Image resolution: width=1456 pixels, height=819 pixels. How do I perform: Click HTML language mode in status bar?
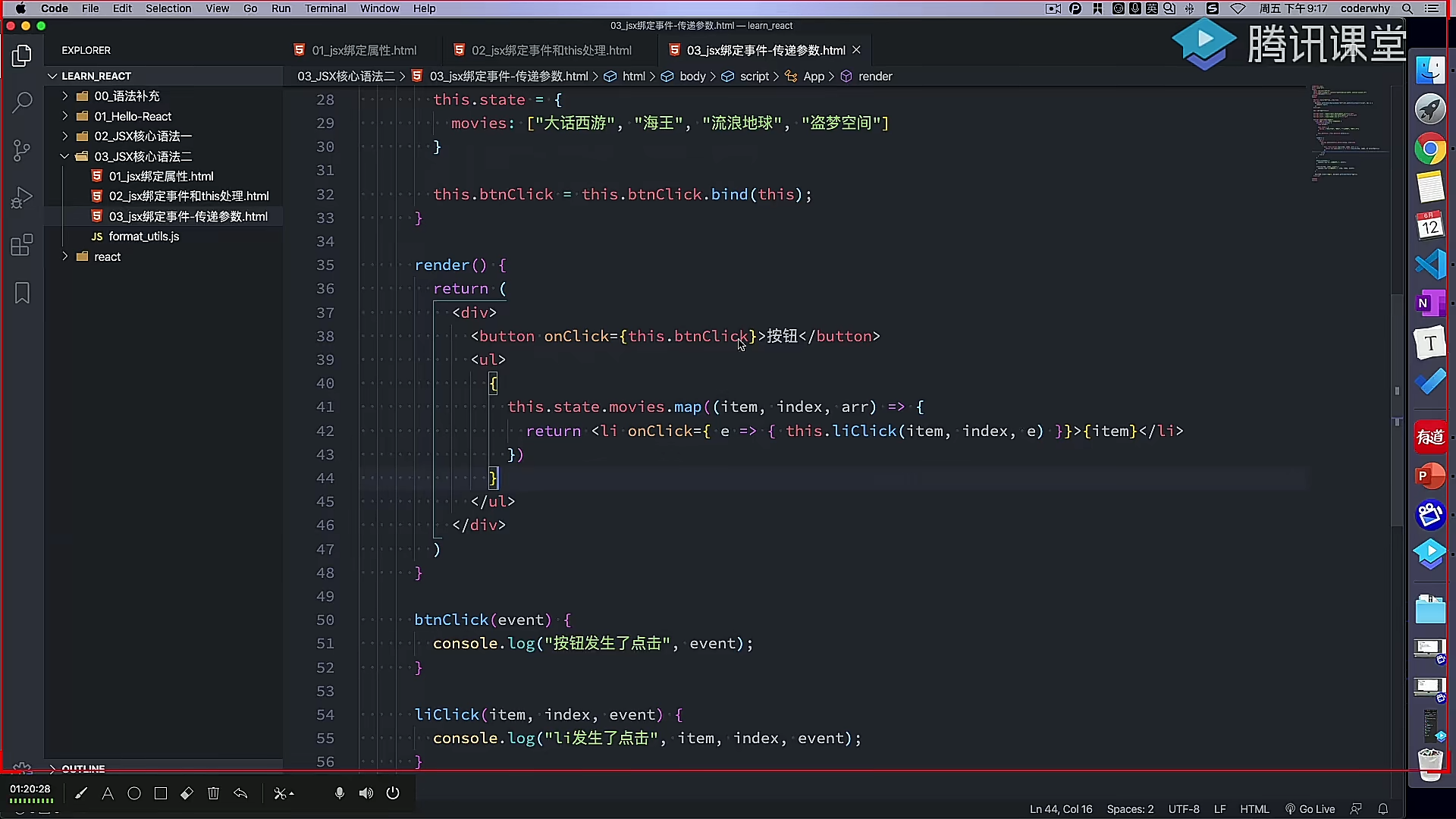(x=1254, y=809)
